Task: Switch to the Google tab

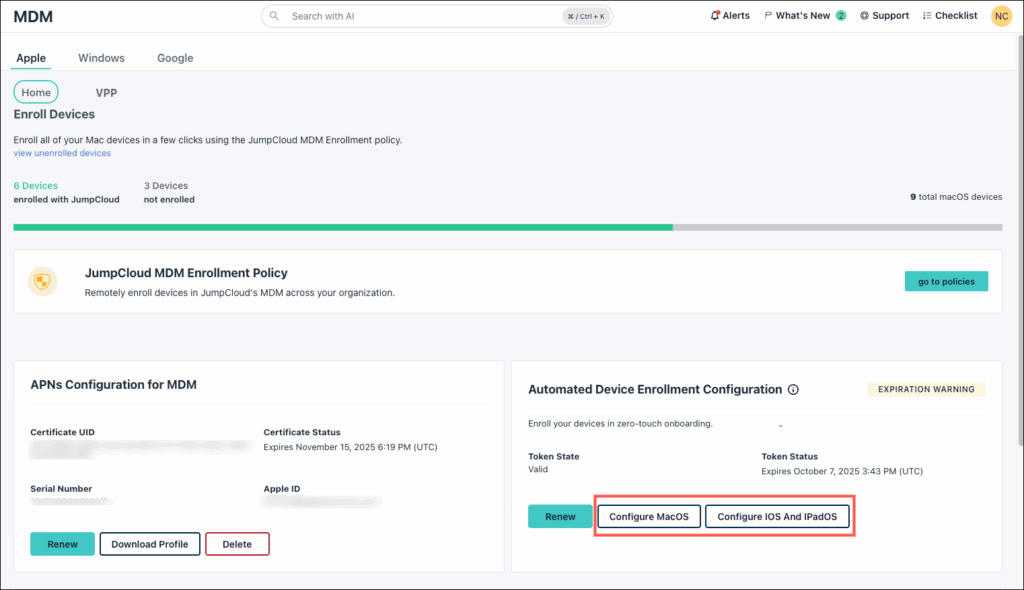Action: coord(175,58)
